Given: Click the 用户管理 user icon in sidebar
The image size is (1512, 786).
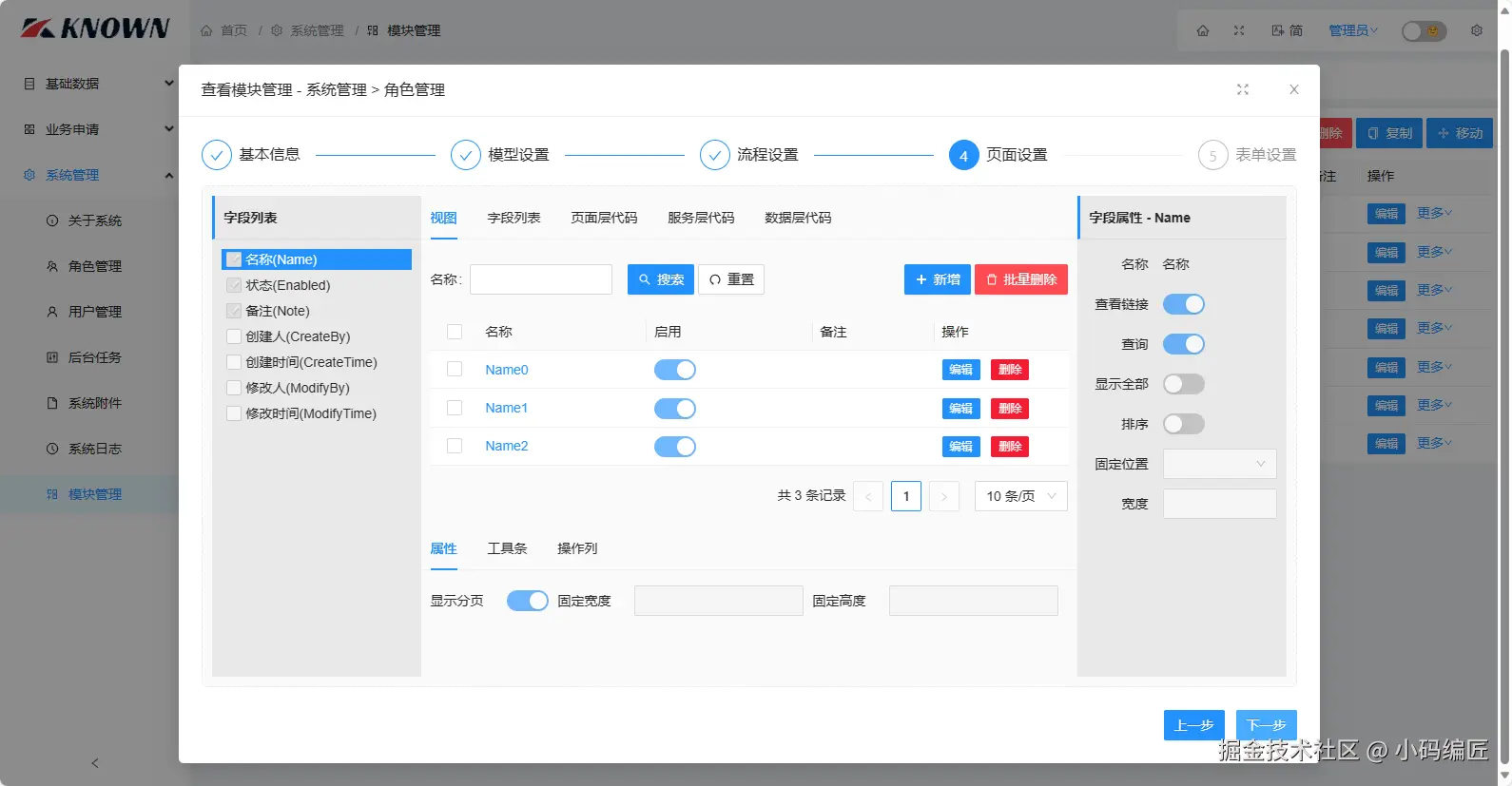Looking at the screenshot, I should pos(52,312).
